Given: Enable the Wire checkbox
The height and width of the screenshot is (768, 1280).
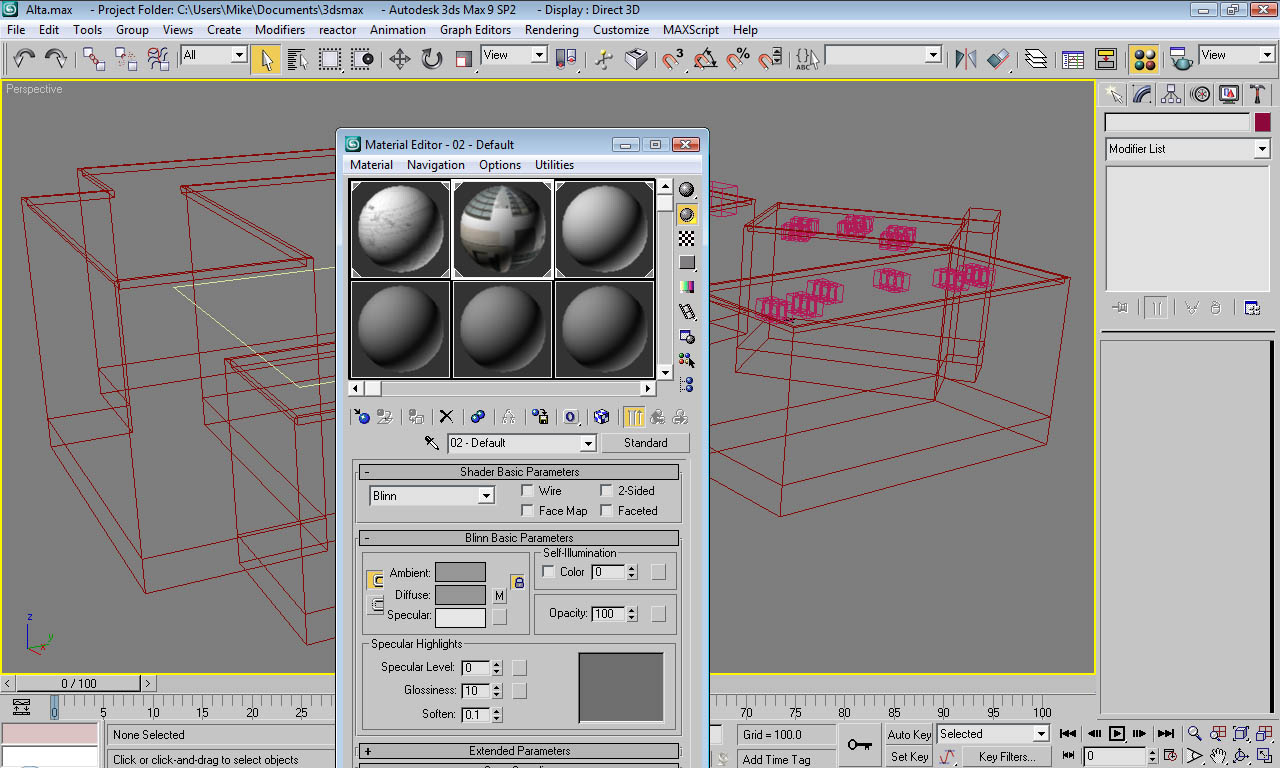Looking at the screenshot, I should tap(527, 491).
